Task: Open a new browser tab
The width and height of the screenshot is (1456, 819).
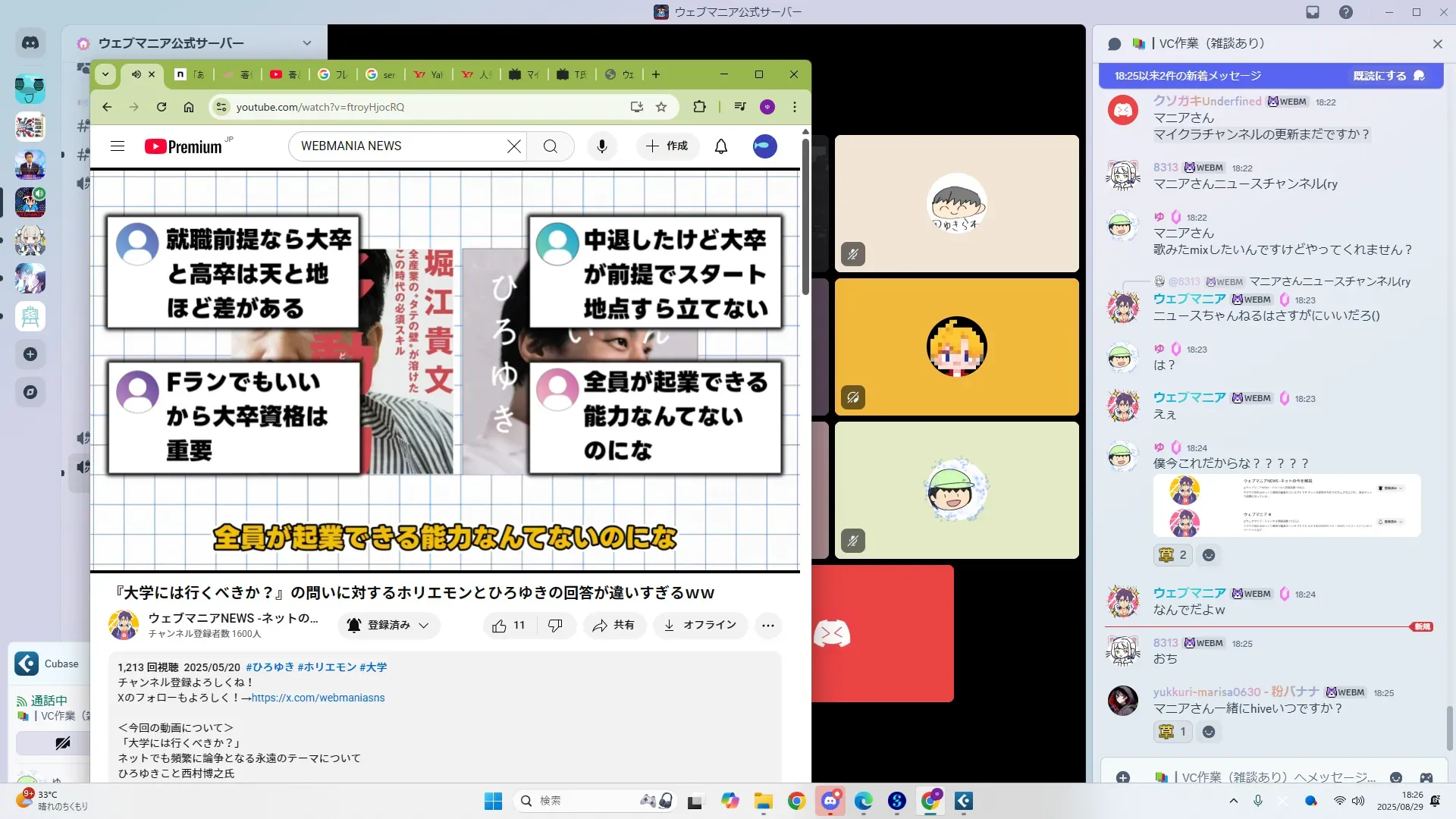Action: pos(656,74)
